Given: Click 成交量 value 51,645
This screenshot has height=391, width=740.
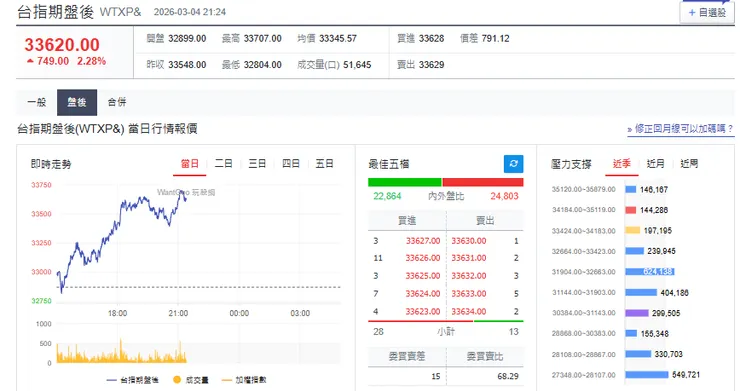Looking at the screenshot, I should [x=357, y=65].
